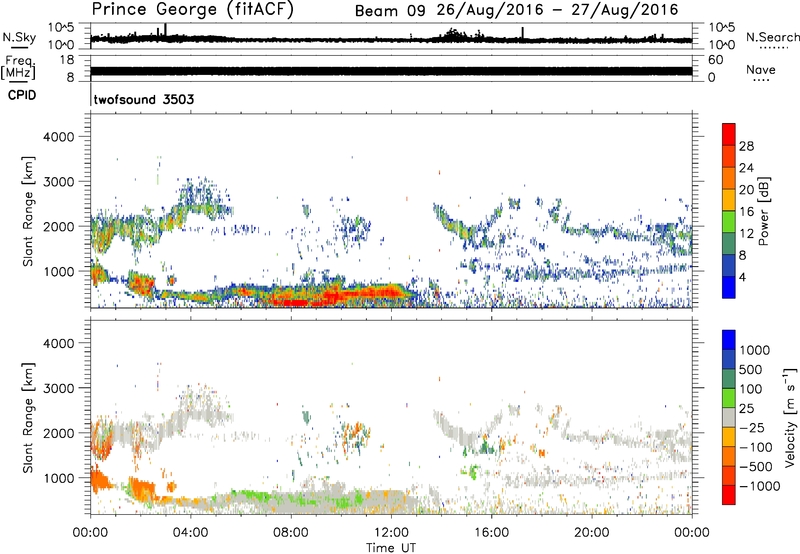Click the 100 velocity colorbar value
The height and width of the screenshot is (554, 800).
pos(751,389)
